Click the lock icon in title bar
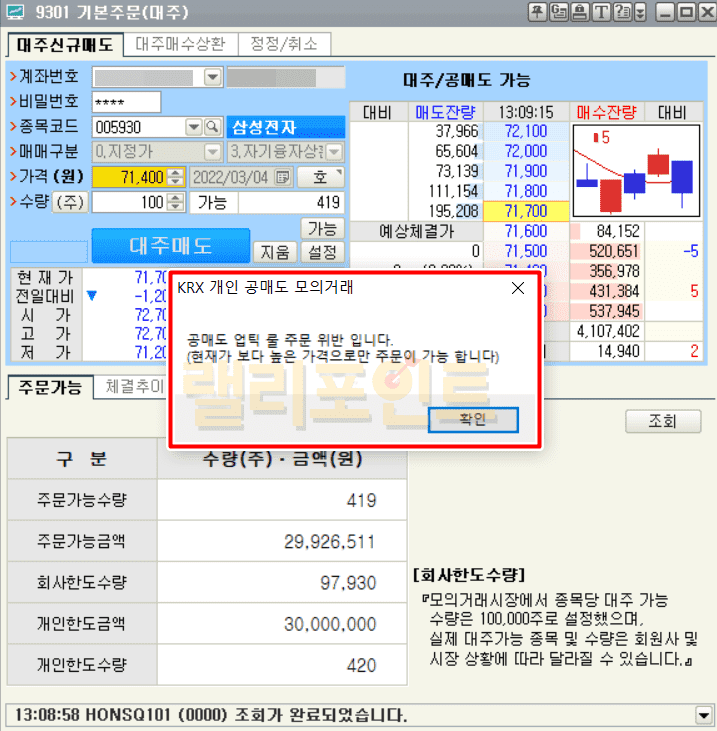Viewport: 717px width, 731px height. pos(579,13)
